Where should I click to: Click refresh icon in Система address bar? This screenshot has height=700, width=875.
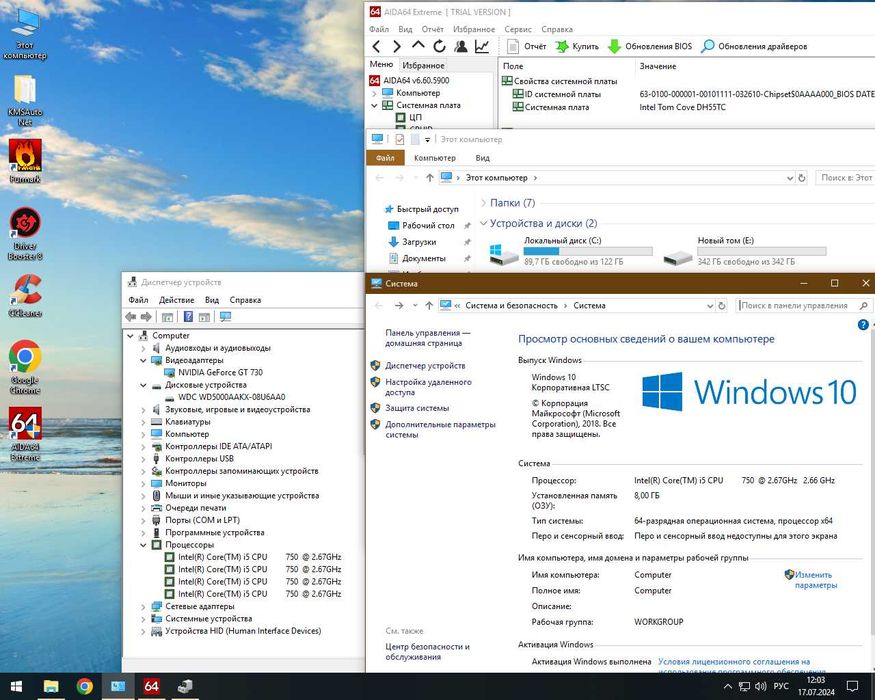(722, 306)
